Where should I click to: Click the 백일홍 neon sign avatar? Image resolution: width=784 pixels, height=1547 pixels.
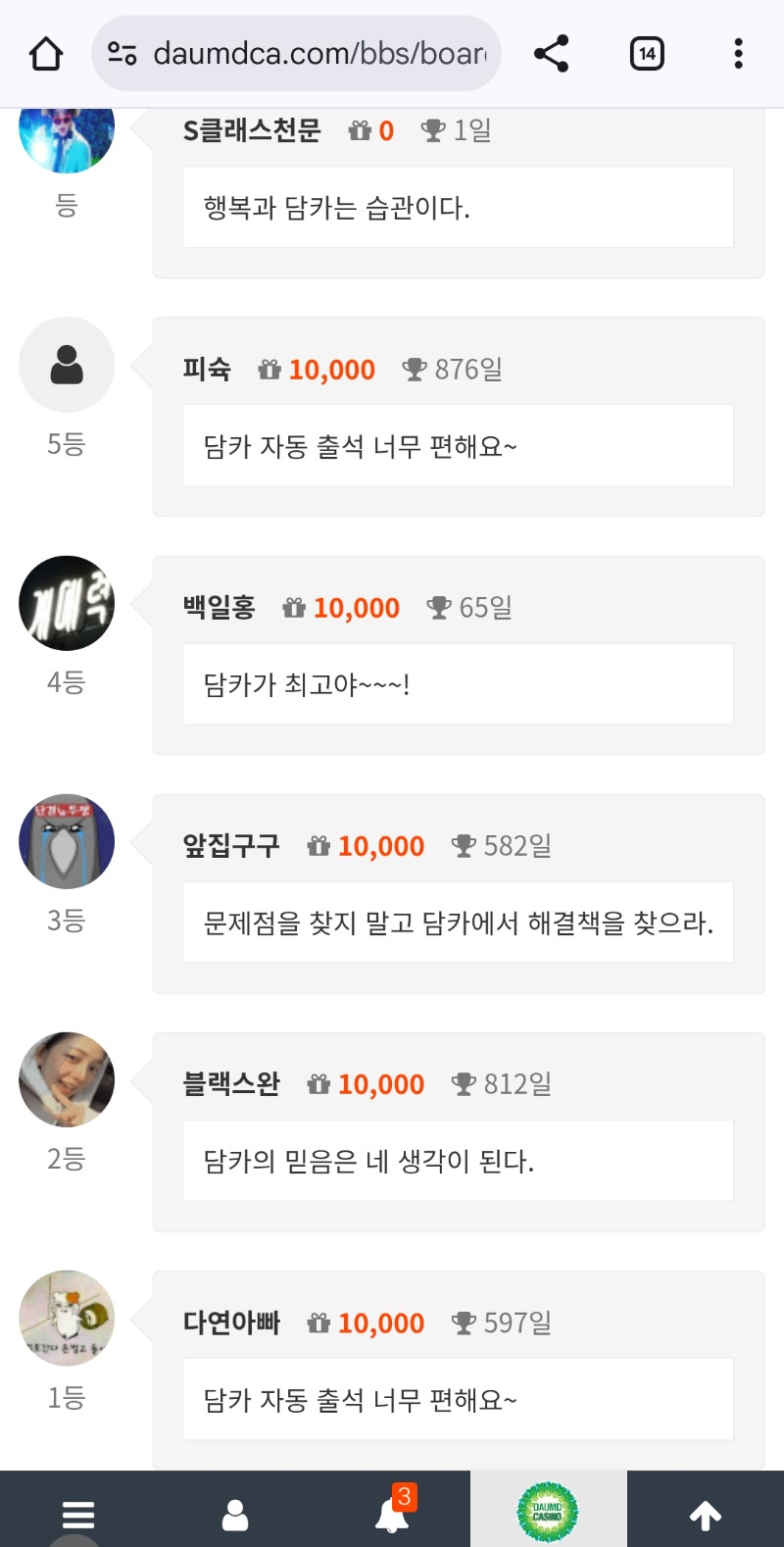(67, 603)
